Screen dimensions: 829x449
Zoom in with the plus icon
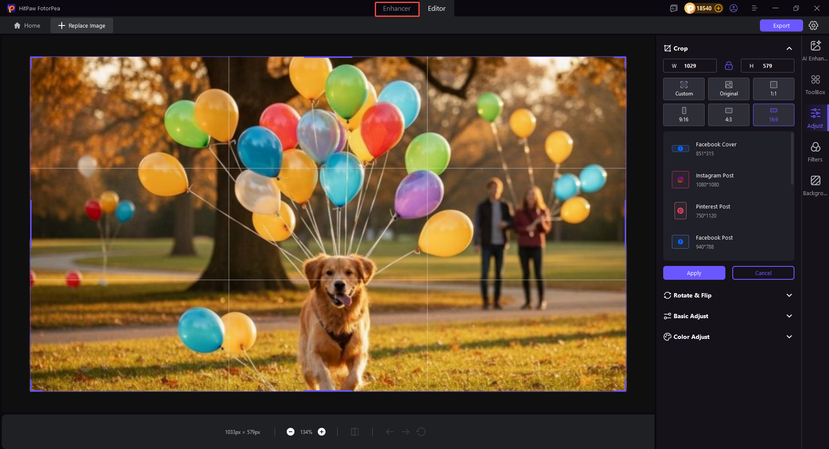click(321, 432)
